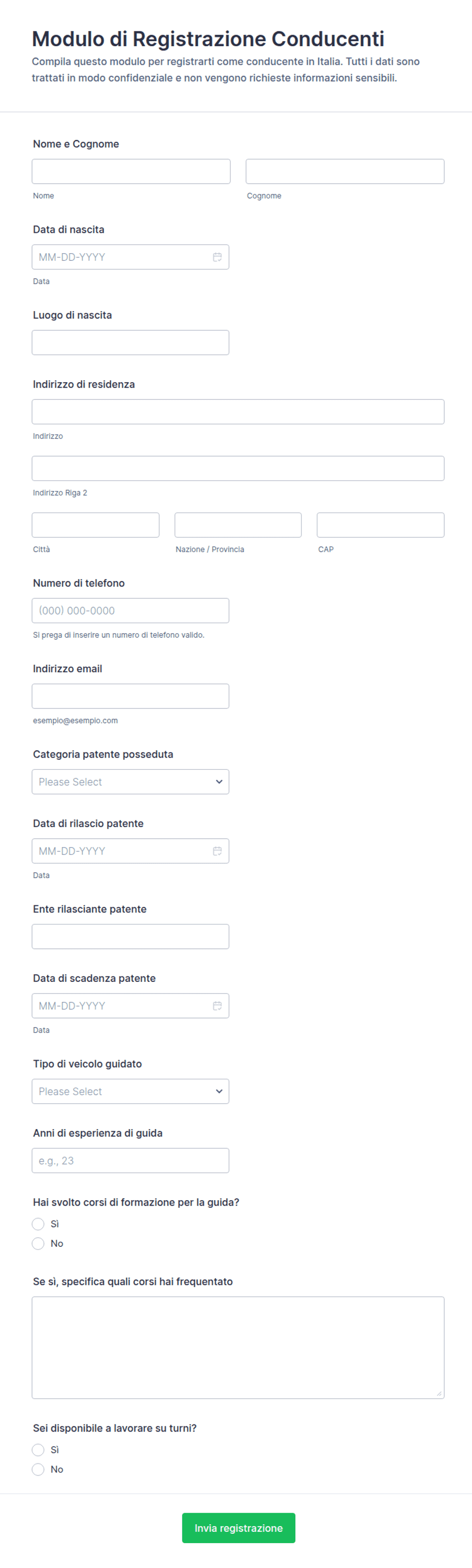The width and height of the screenshot is (472, 1568).
Task: Open calendar icon for Data di nascita
Action: (x=217, y=257)
